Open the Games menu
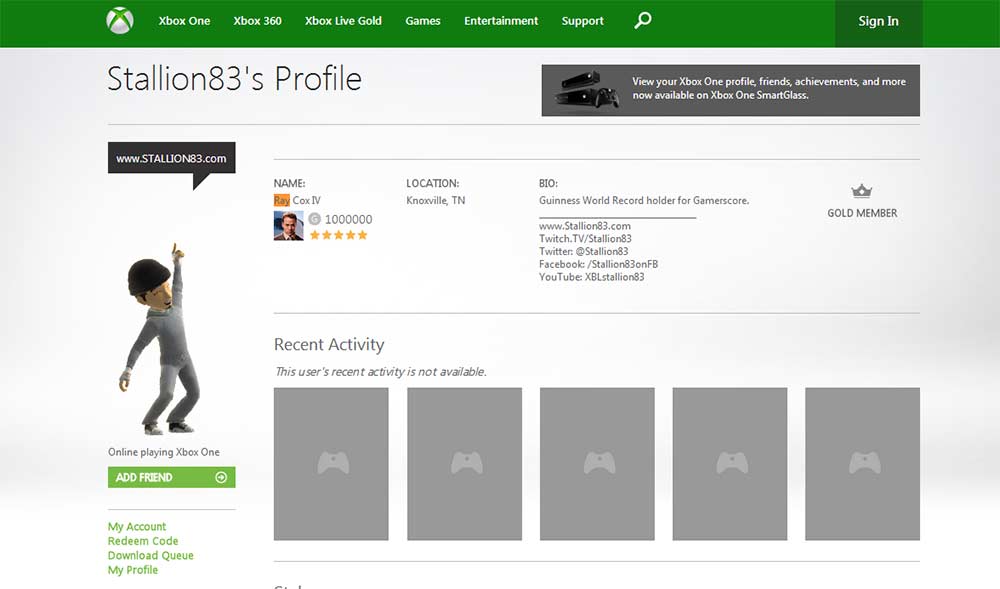This screenshot has width=1000, height=589. click(x=423, y=20)
